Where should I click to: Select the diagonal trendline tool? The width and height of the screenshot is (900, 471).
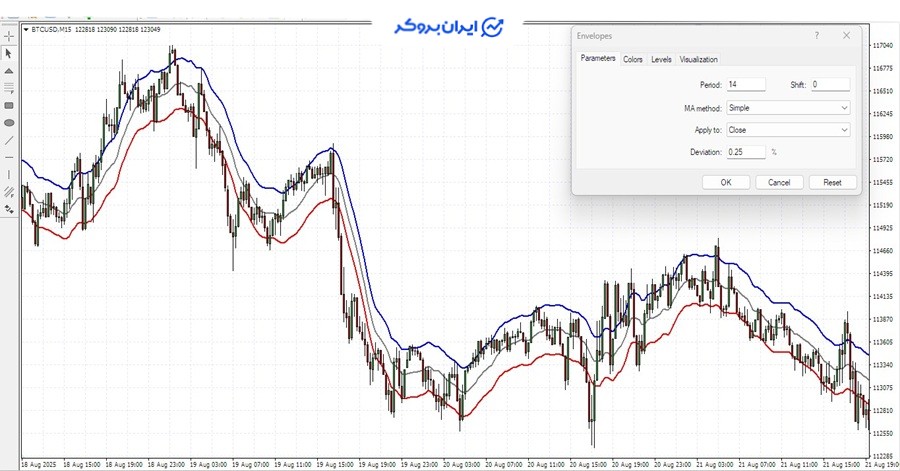(x=9, y=139)
